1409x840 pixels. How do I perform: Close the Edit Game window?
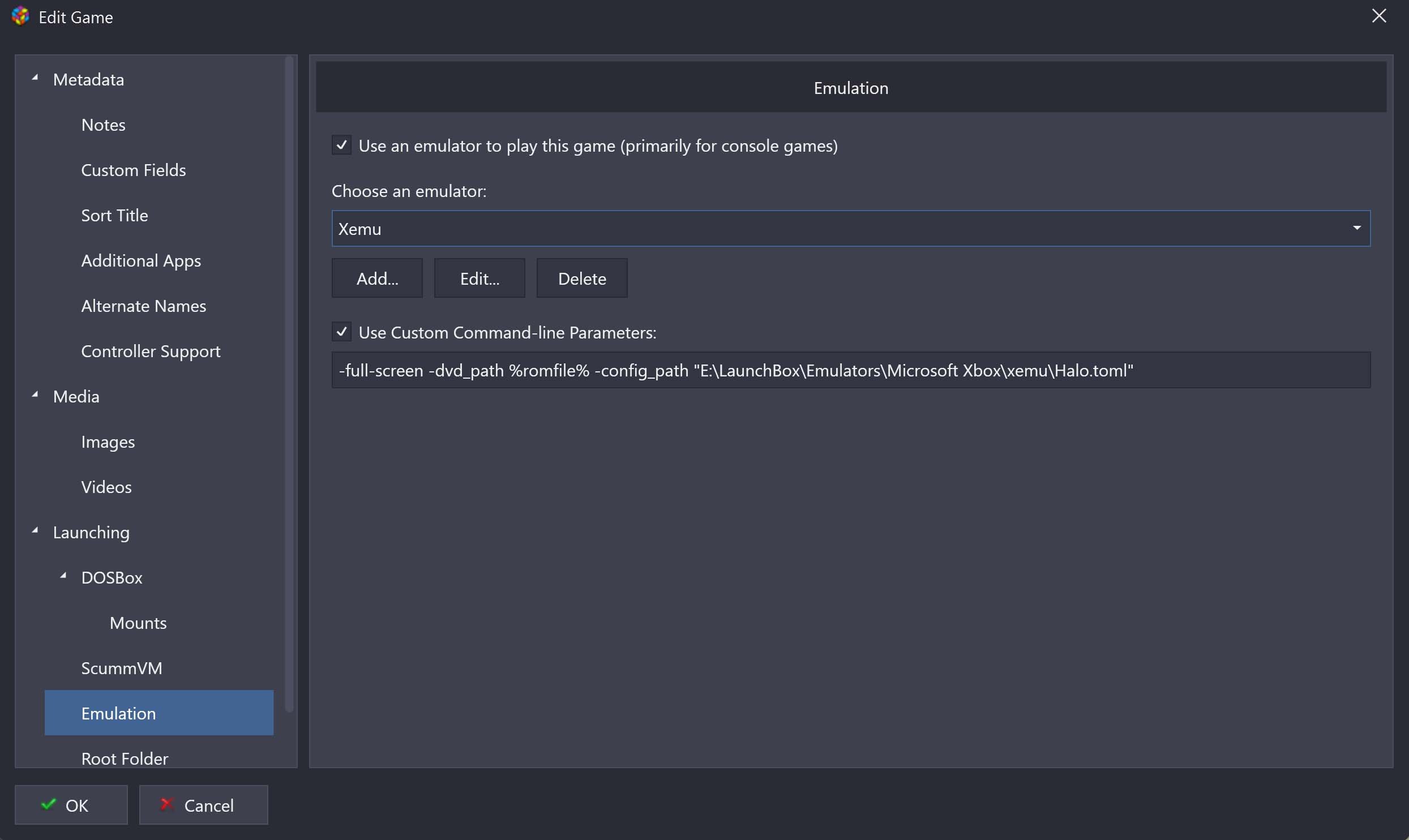1379,16
